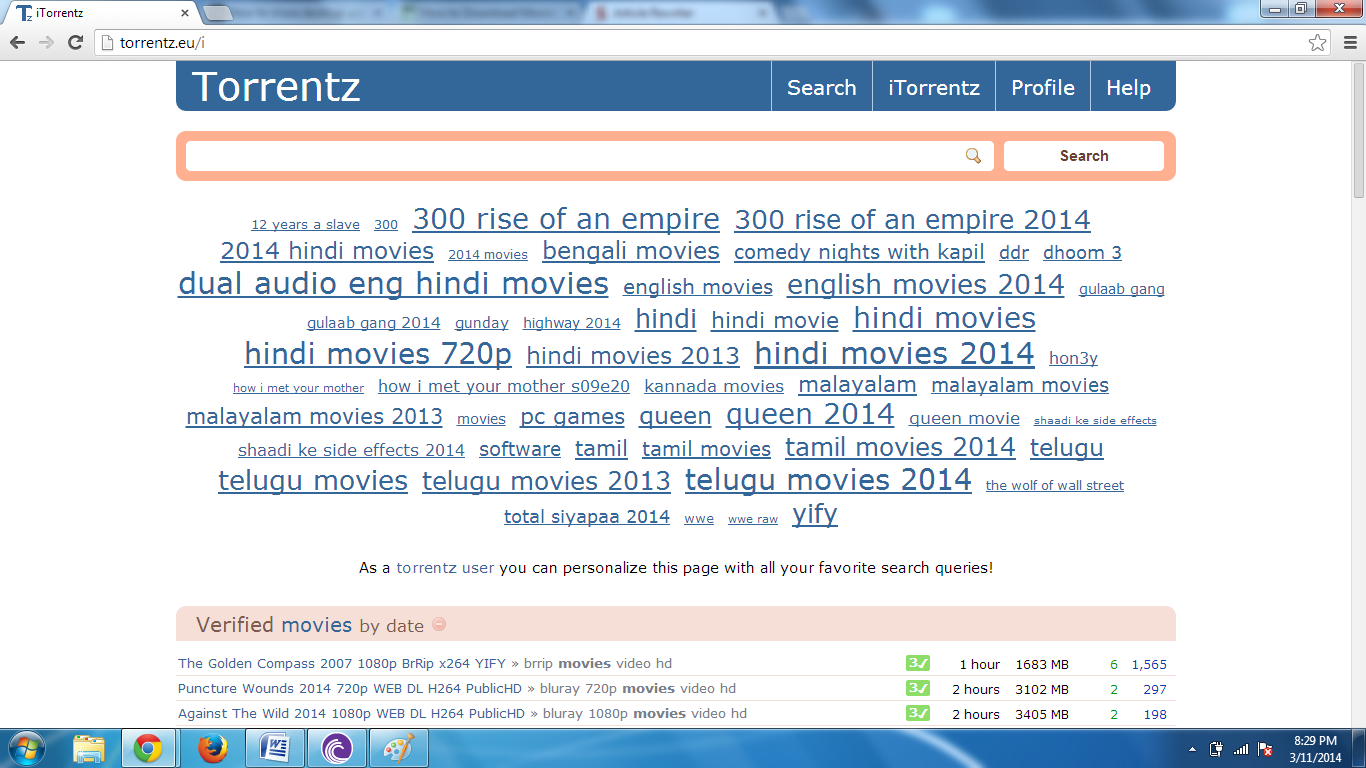Open 'hindi movies 720p' tag

[x=378, y=354]
